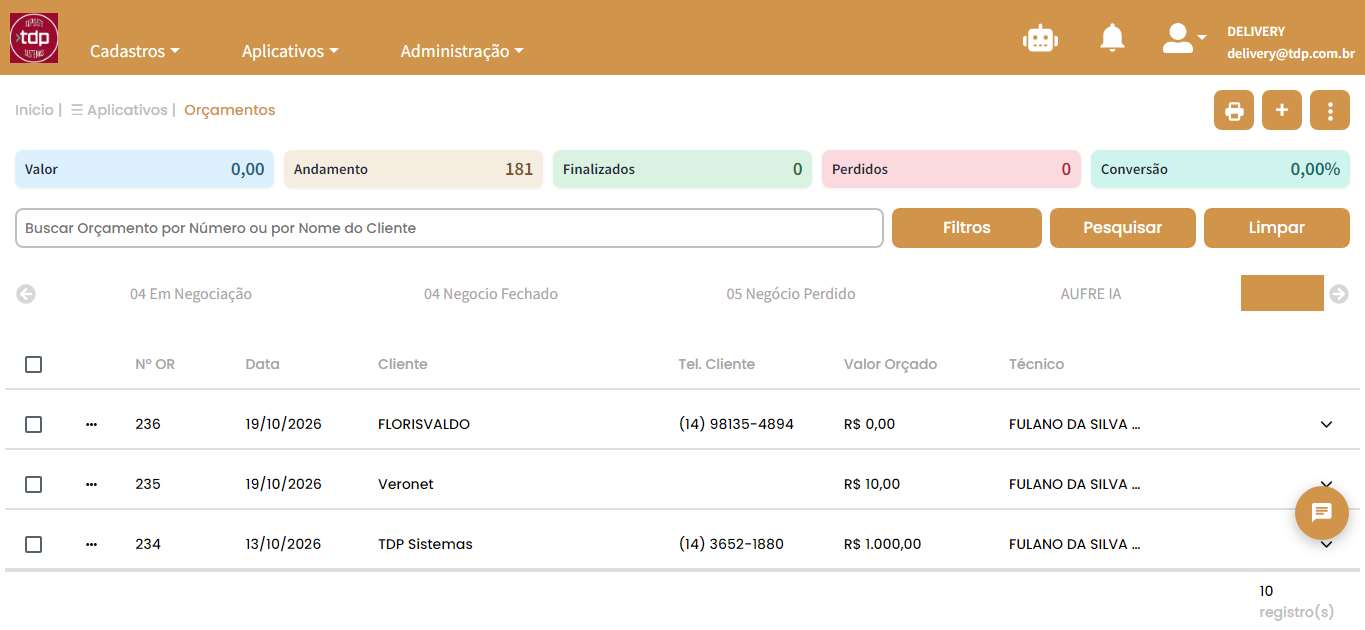The image size is (1365, 630).
Task: Click phone number (14) 98135-4894
Action: pyautogui.click(x=736, y=424)
